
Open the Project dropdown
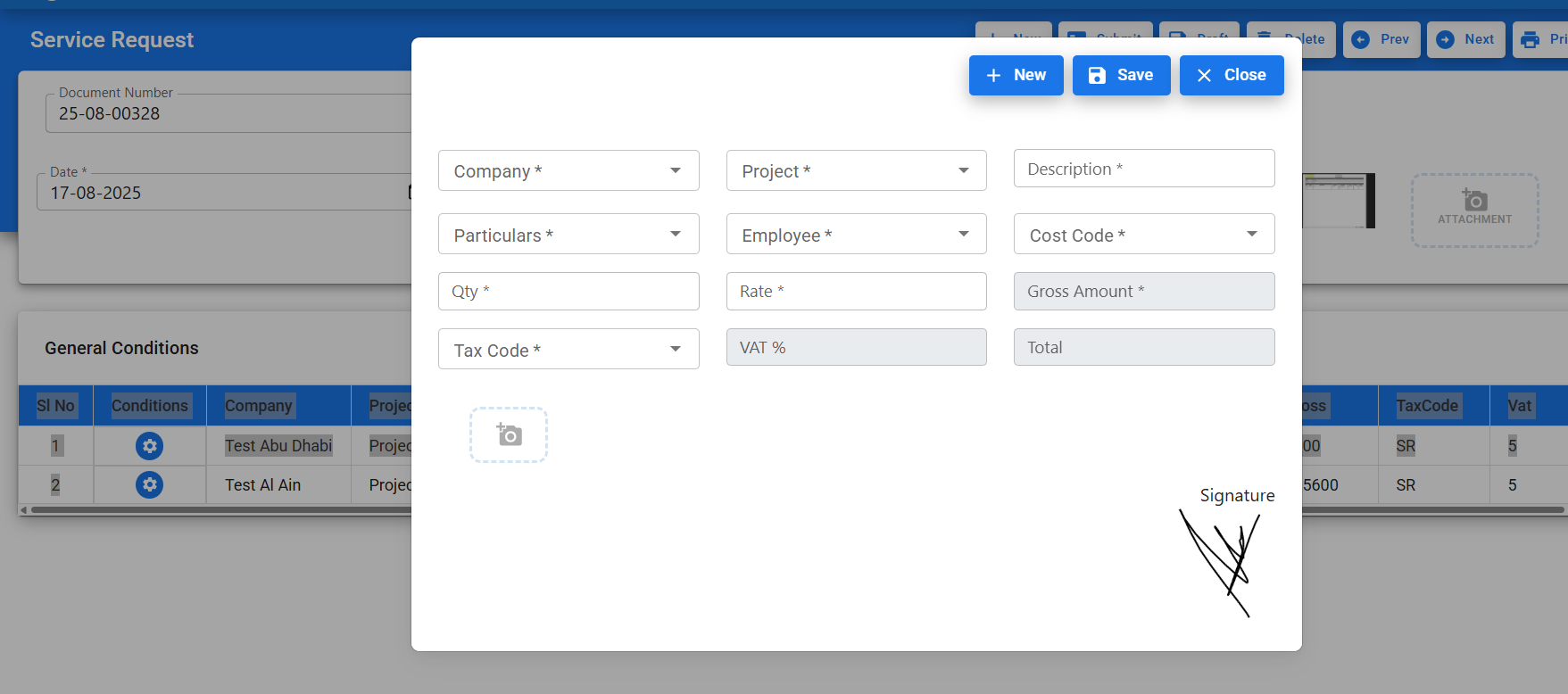coord(856,170)
